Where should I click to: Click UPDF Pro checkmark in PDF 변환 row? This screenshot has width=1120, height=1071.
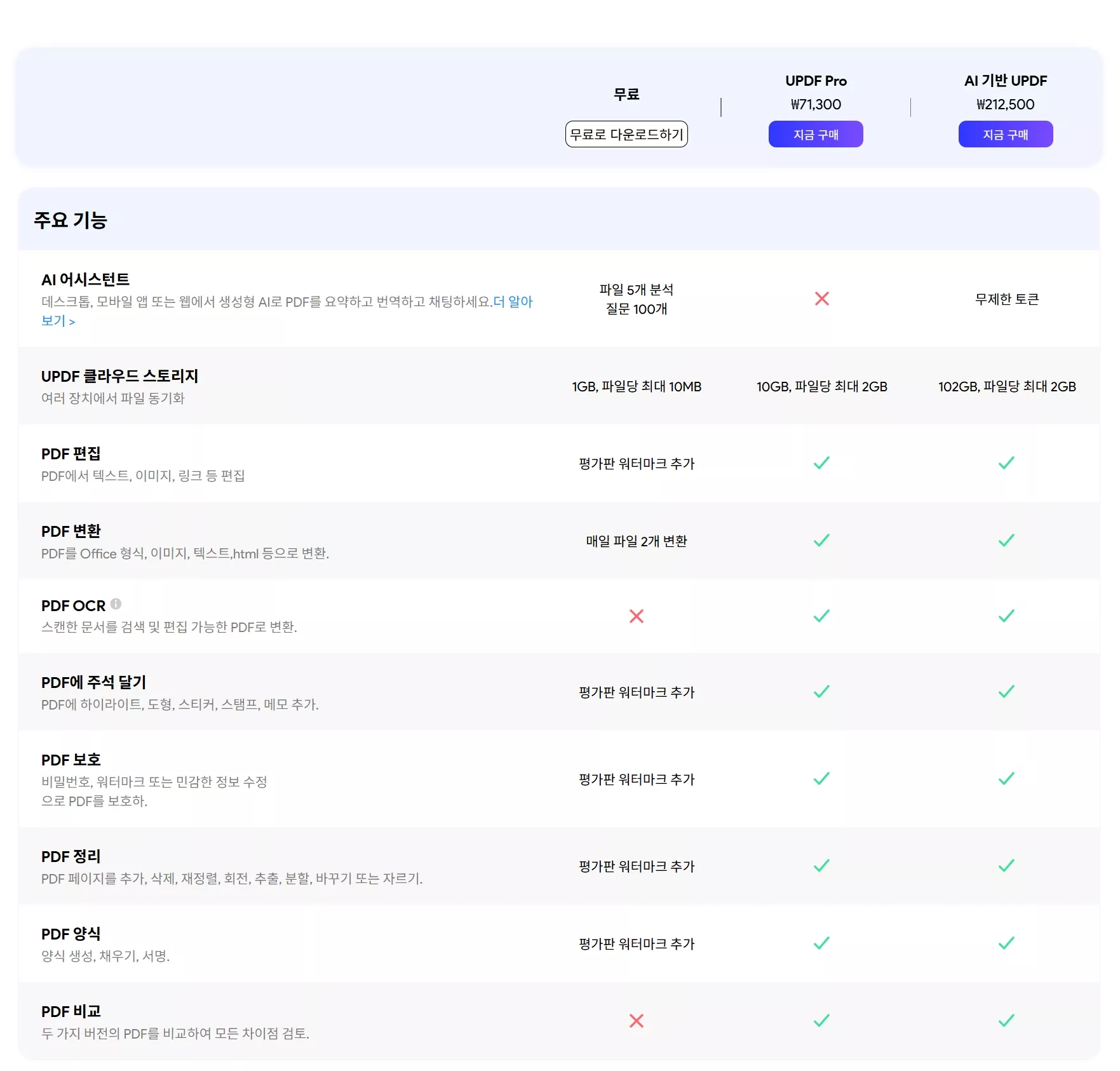pos(822,541)
